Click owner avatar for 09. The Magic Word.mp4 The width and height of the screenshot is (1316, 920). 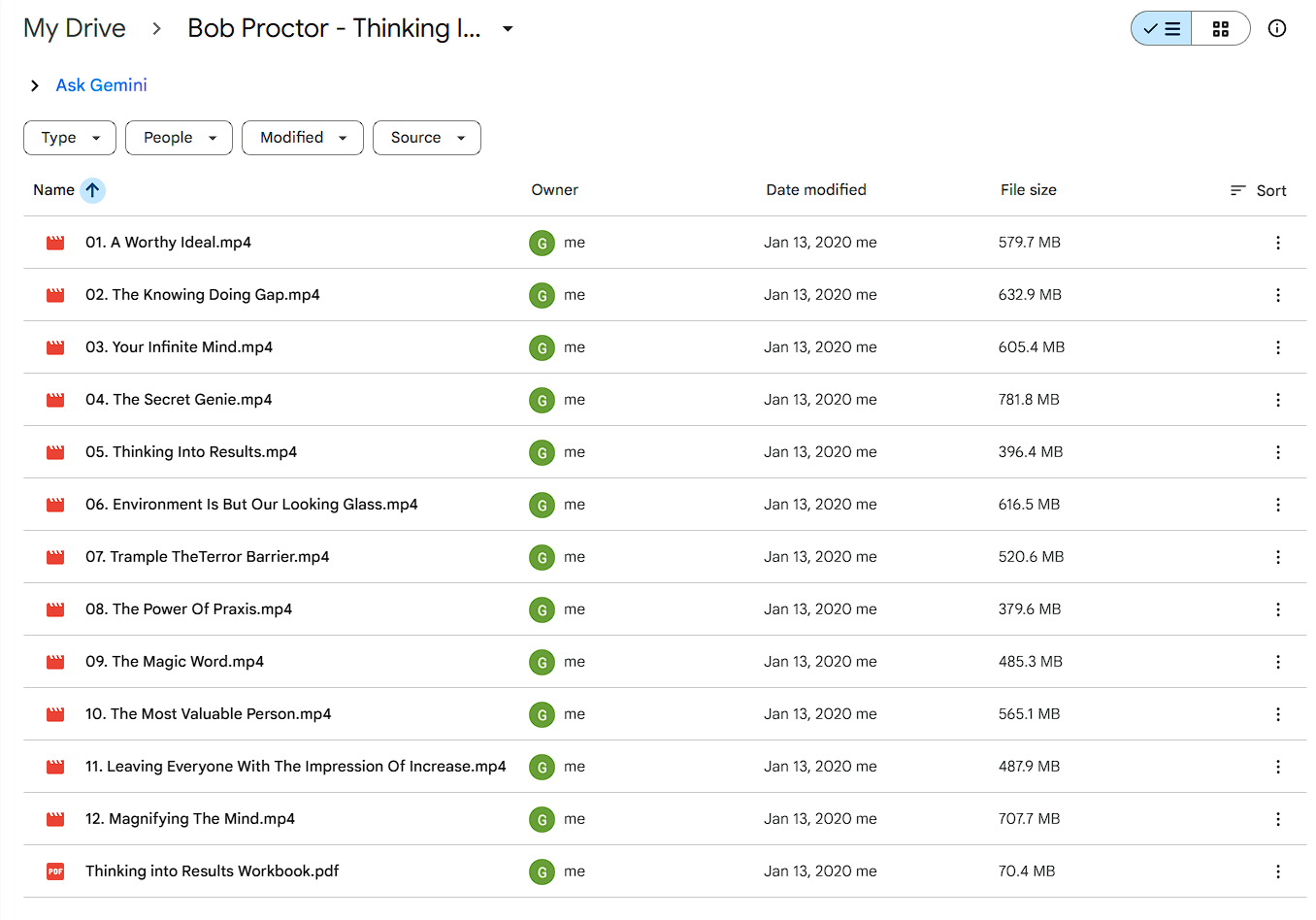click(542, 662)
